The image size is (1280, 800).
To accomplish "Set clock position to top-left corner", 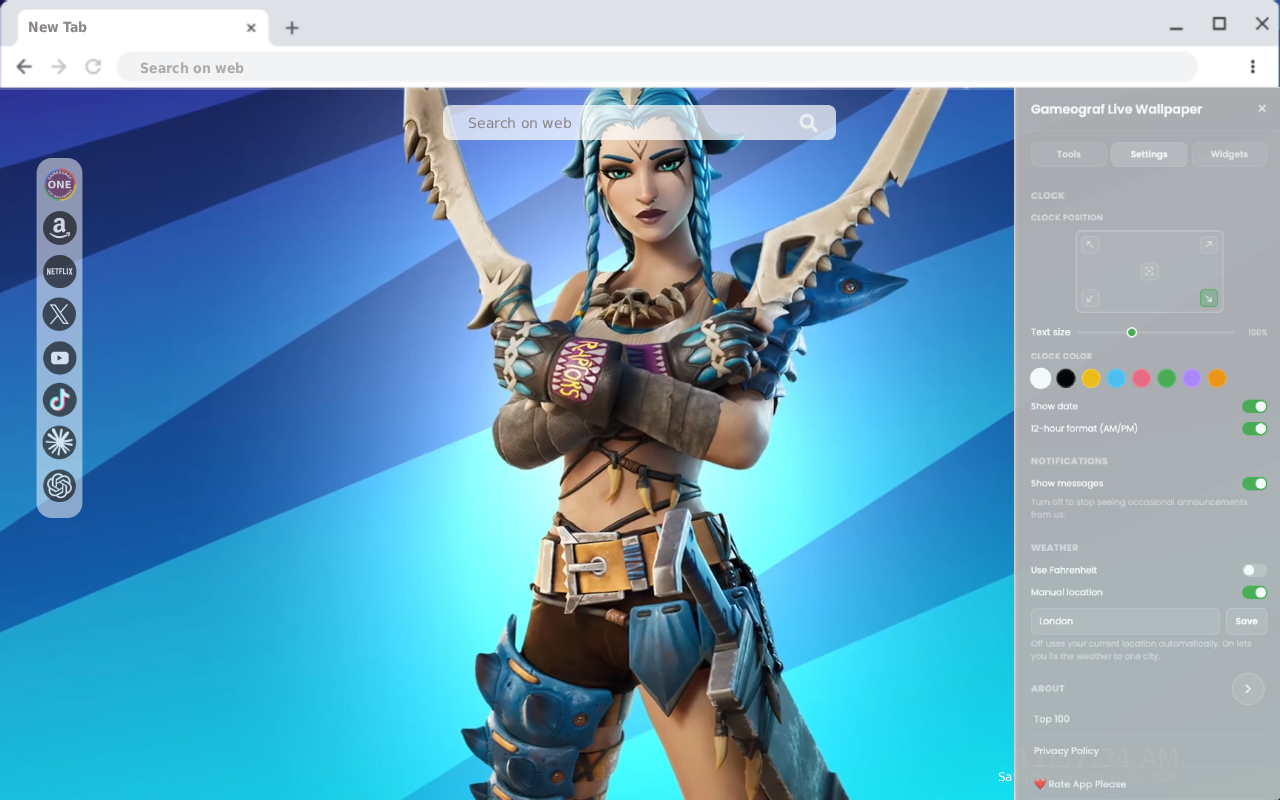I will point(1090,245).
